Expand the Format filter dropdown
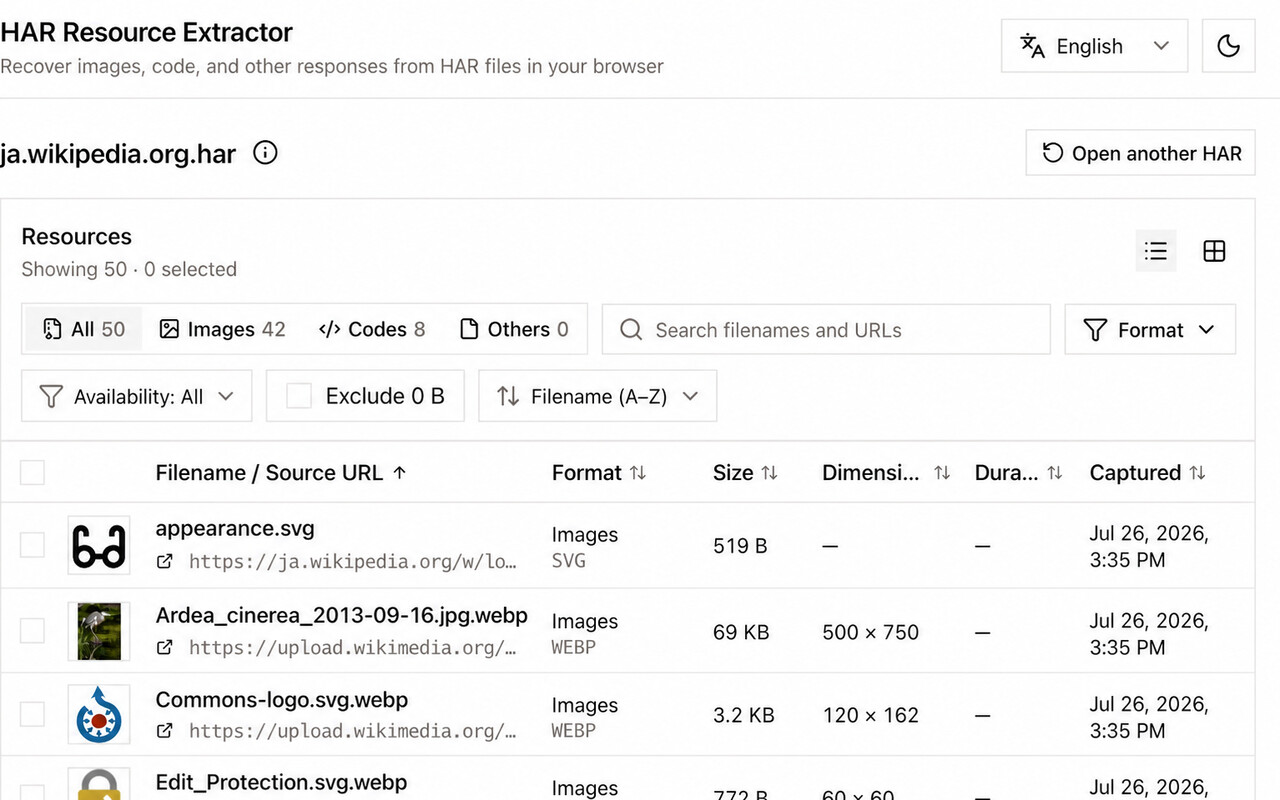The width and height of the screenshot is (1280, 800). (1150, 330)
